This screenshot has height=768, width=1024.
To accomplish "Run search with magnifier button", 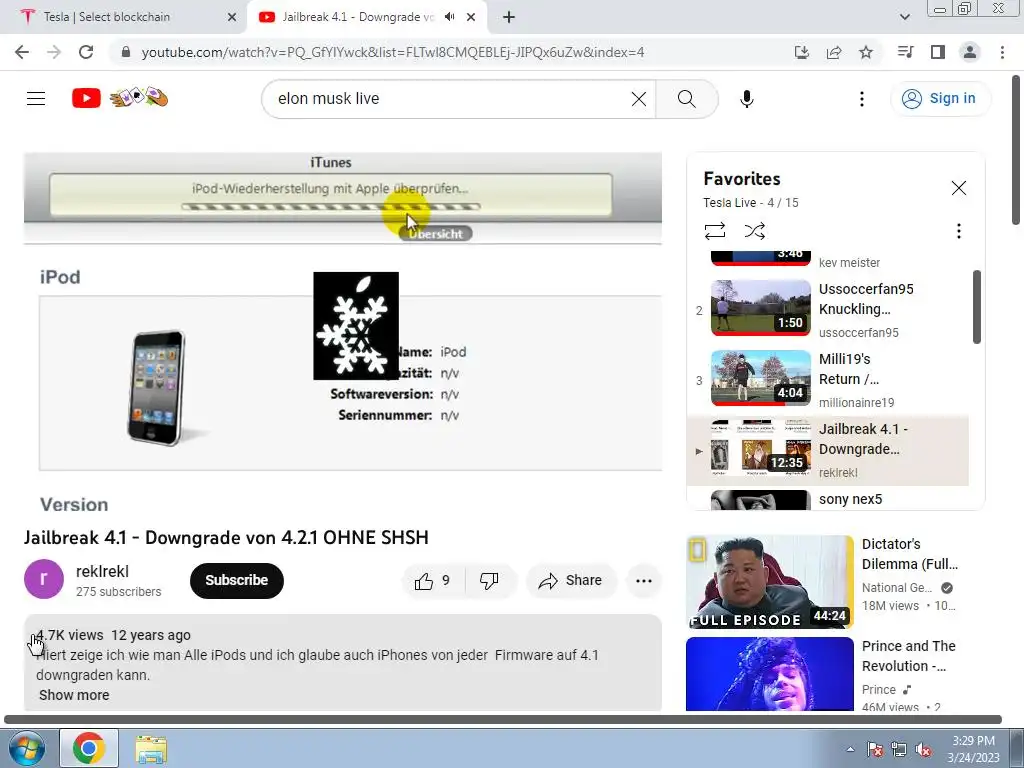I will pyautogui.click(x=686, y=99).
